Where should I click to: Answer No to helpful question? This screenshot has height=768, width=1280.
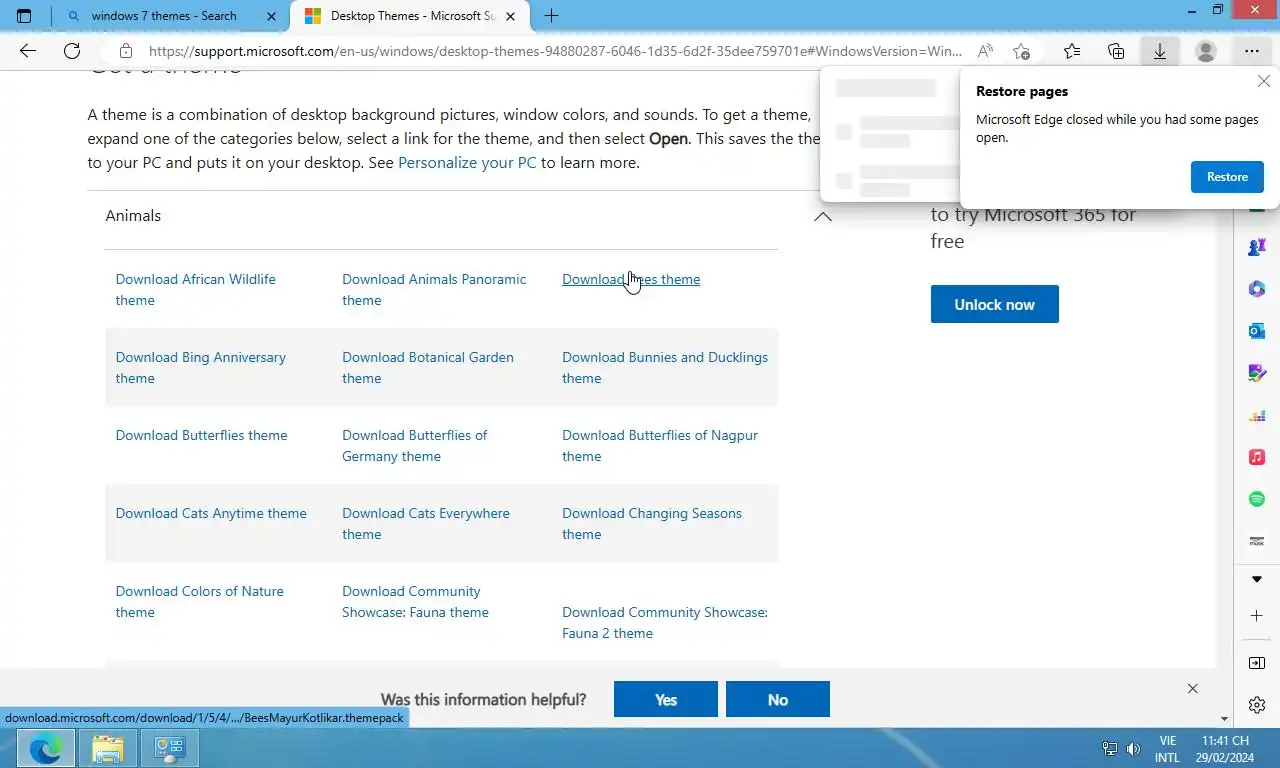pos(778,699)
